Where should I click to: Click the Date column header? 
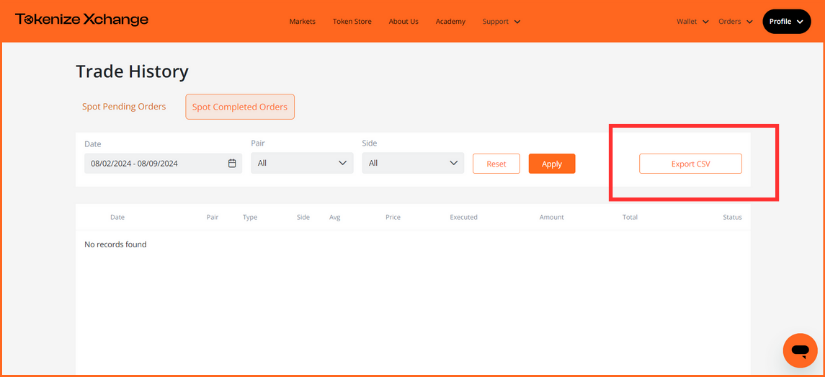pos(117,217)
